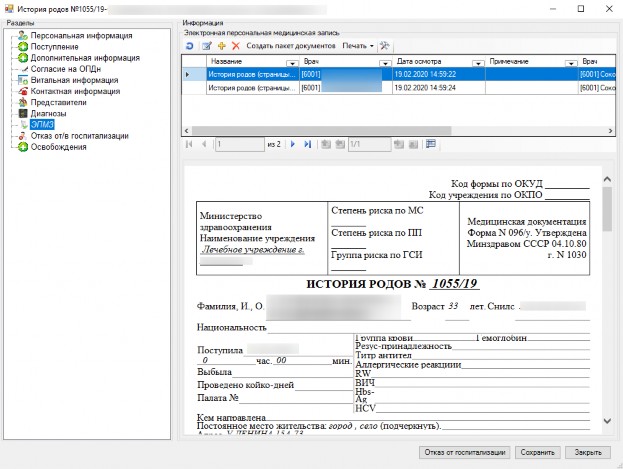Click the right arrow of the grid's horizontal scrollbar
This screenshot has height=469, width=623.
tap(611, 131)
